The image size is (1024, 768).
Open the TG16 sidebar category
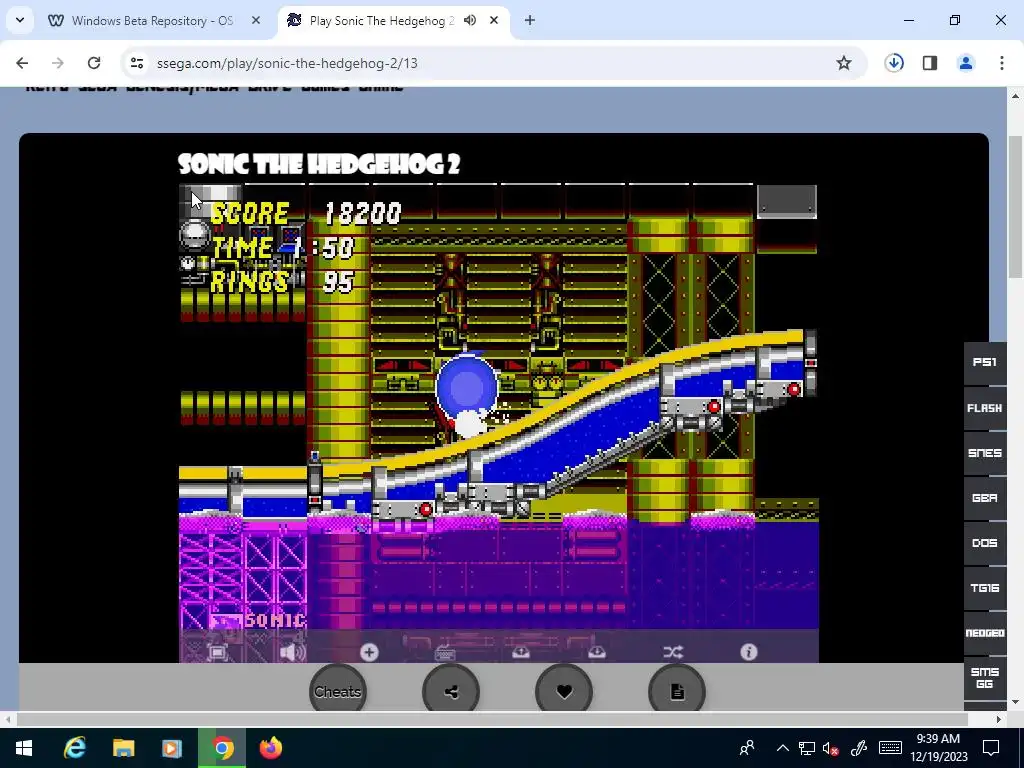pos(985,588)
